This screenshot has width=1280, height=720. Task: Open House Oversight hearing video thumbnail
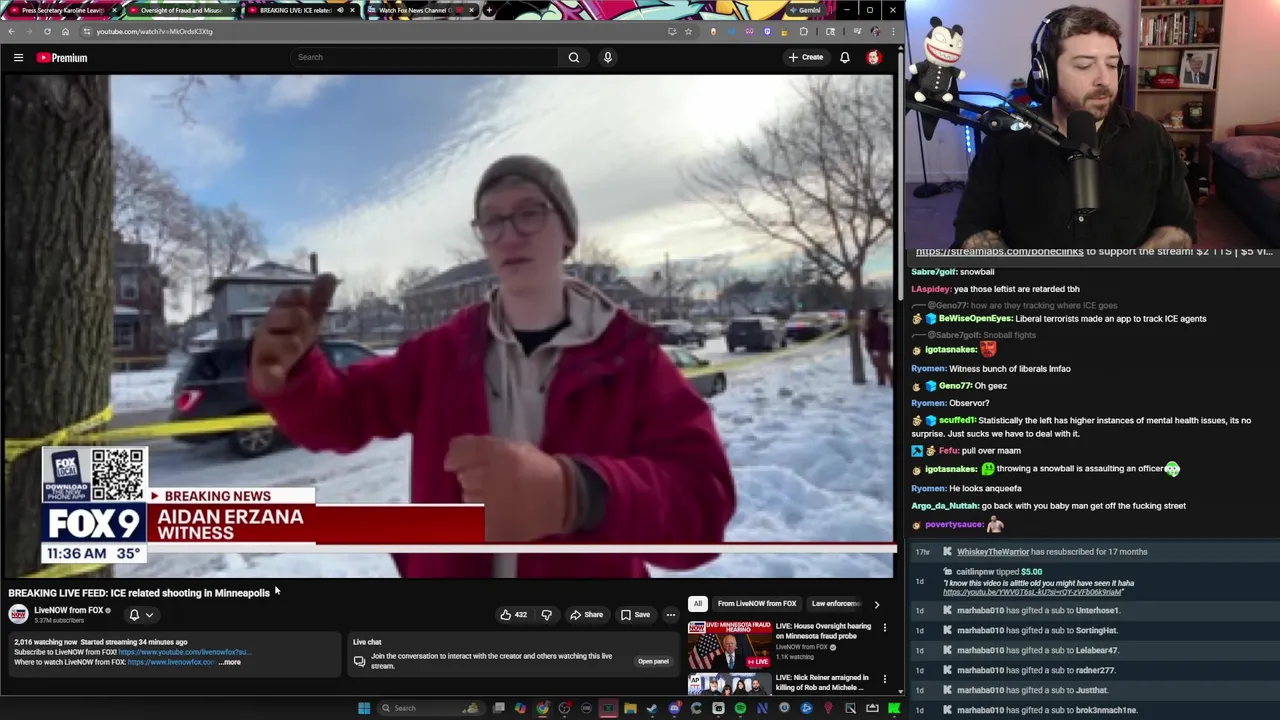tap(729, 643)
